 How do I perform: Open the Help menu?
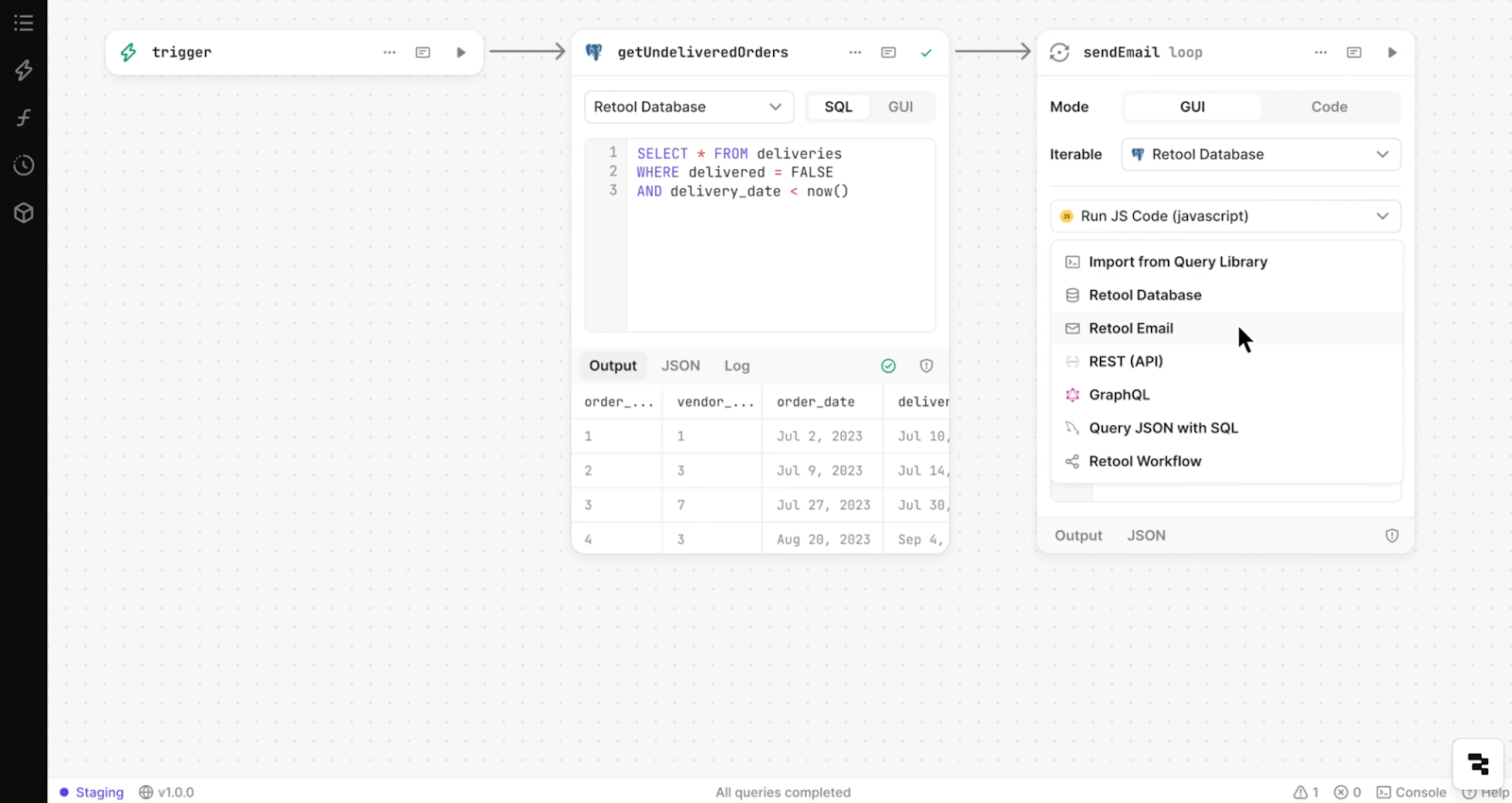tap(1486, 792)
